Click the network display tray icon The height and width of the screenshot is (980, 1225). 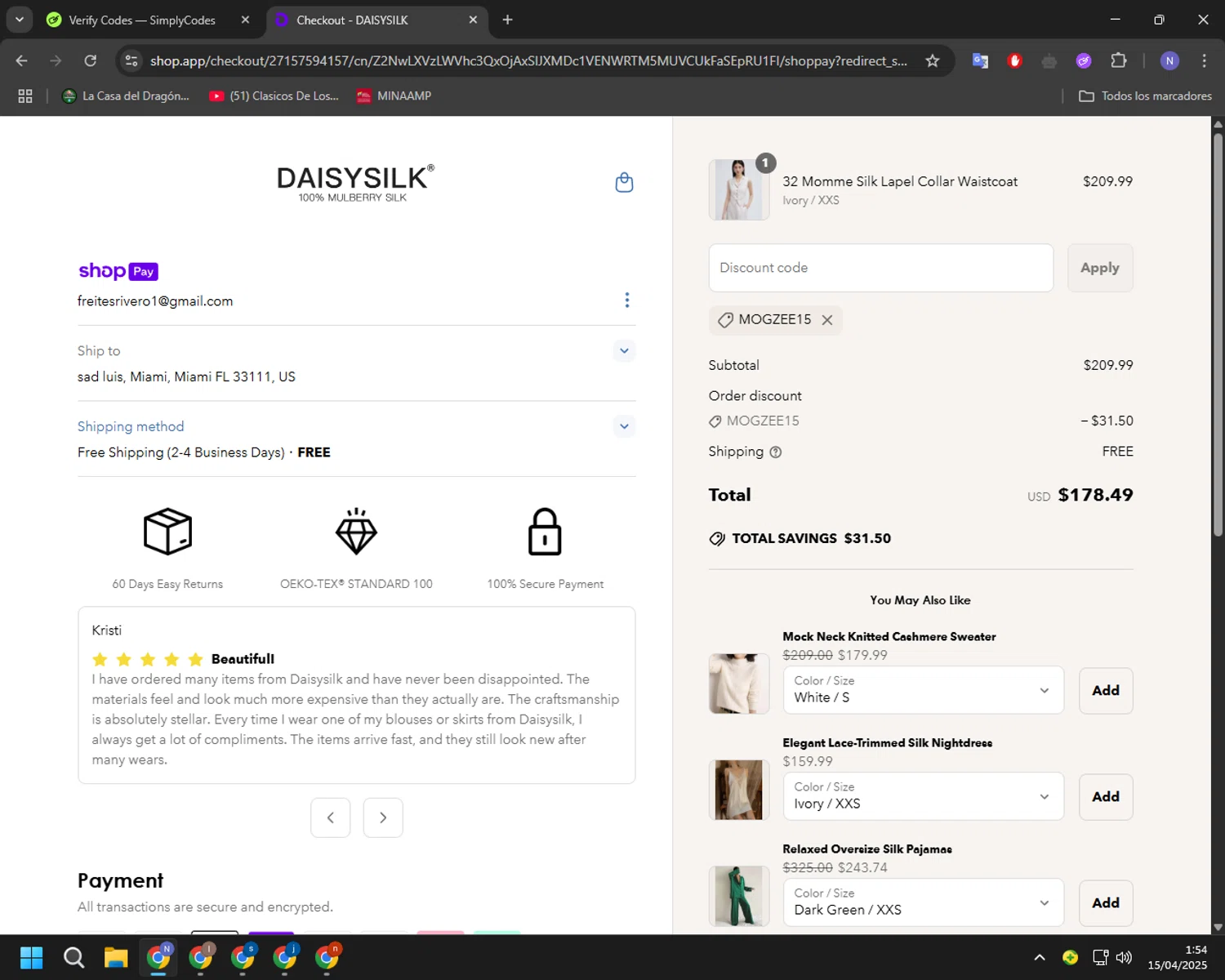1100,957
